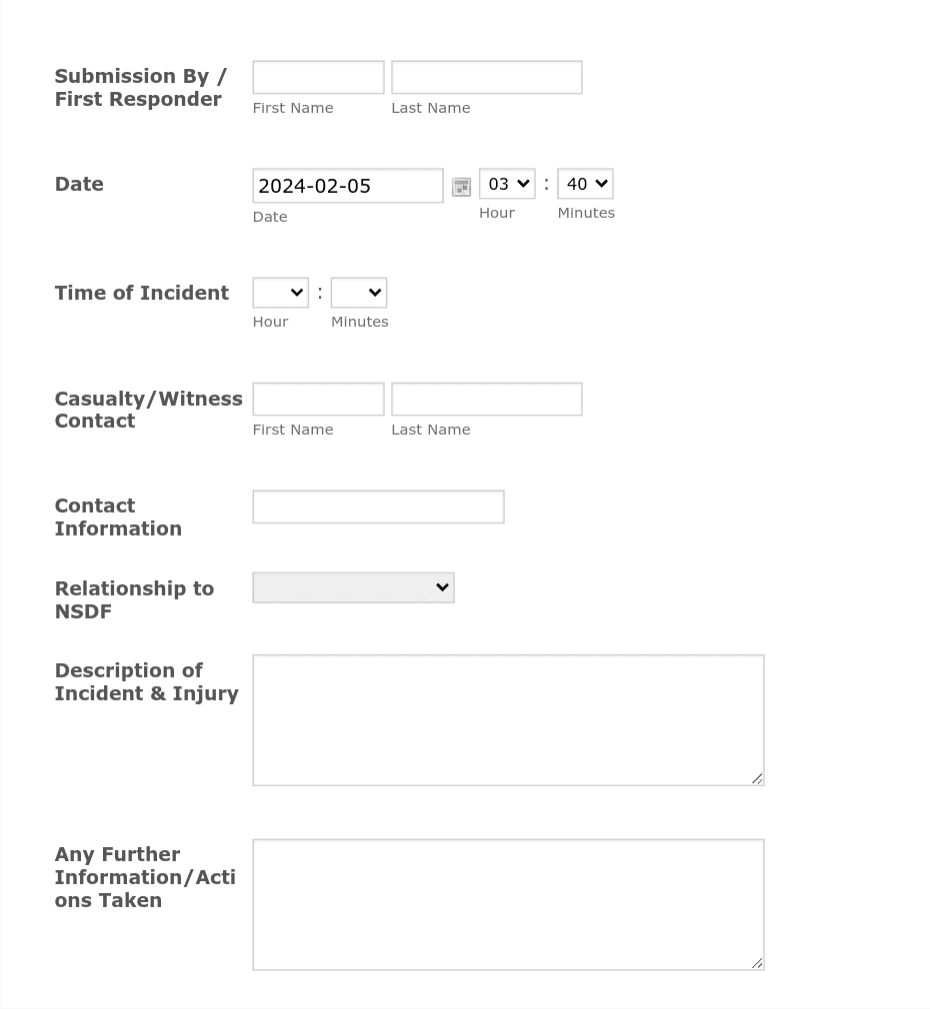Click the Casualty/Witness First Name field
This screenshot has width=930, height=1009.
pyautogui.click(x=317, y=398)
